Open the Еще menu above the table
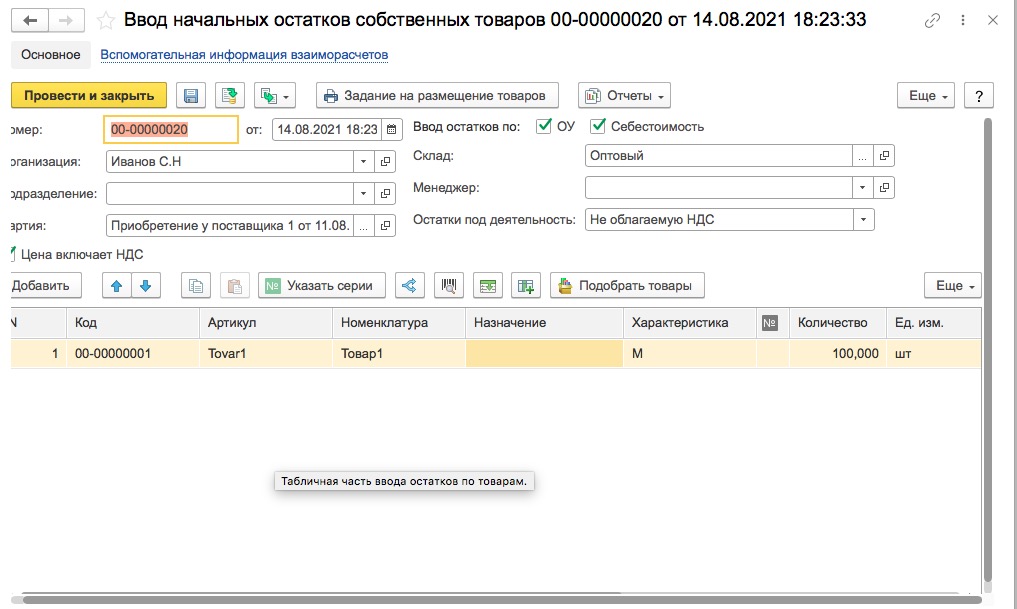 [x=953, y=286]
